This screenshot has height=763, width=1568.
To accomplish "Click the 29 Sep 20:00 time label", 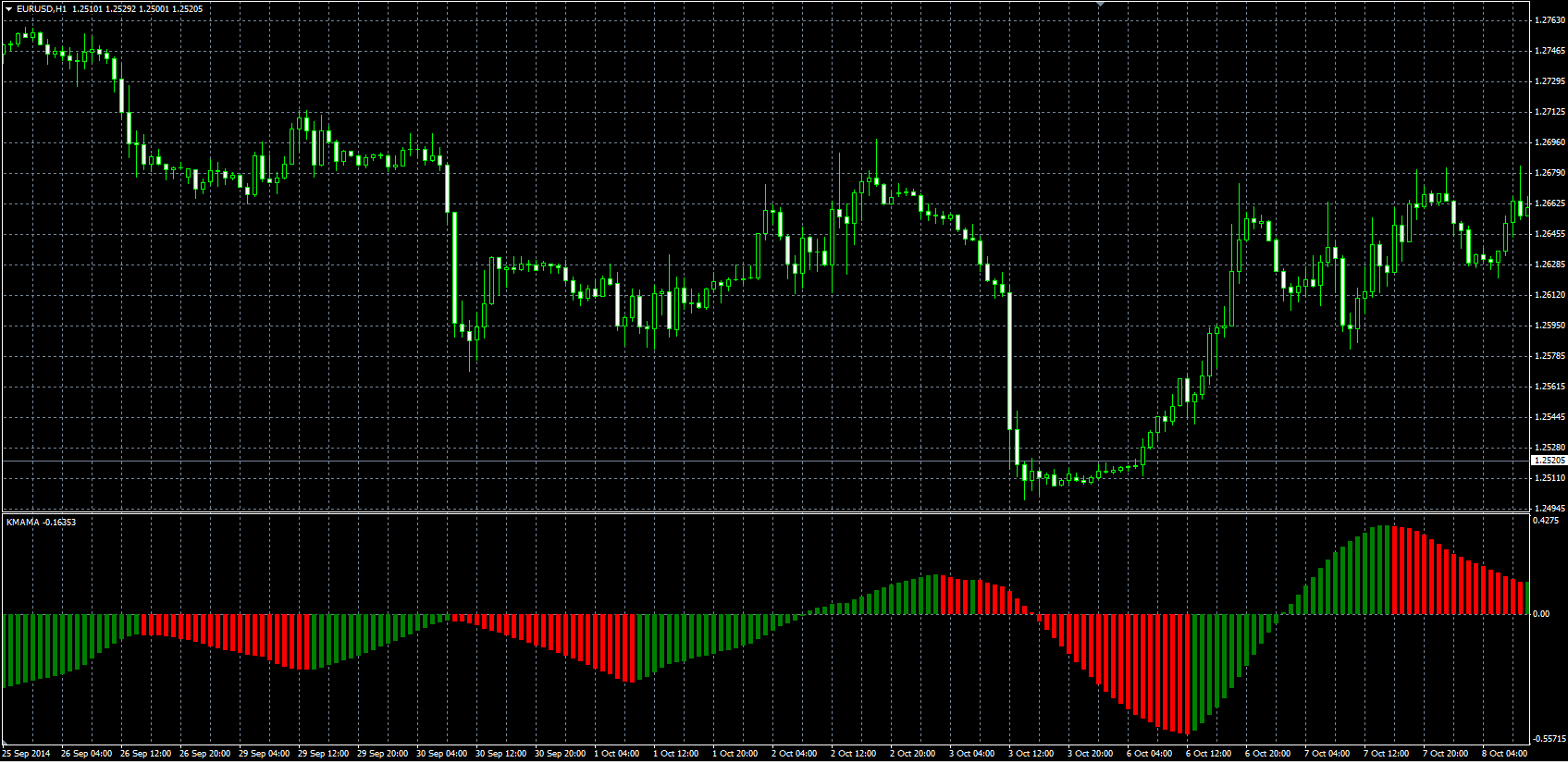I will click(382, 754).
